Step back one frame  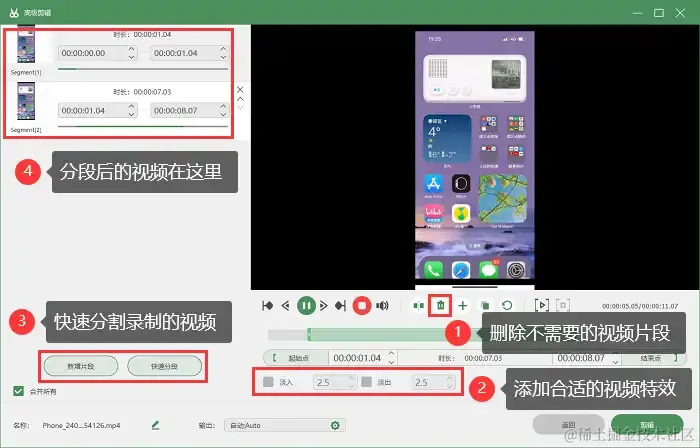[286, 306]
